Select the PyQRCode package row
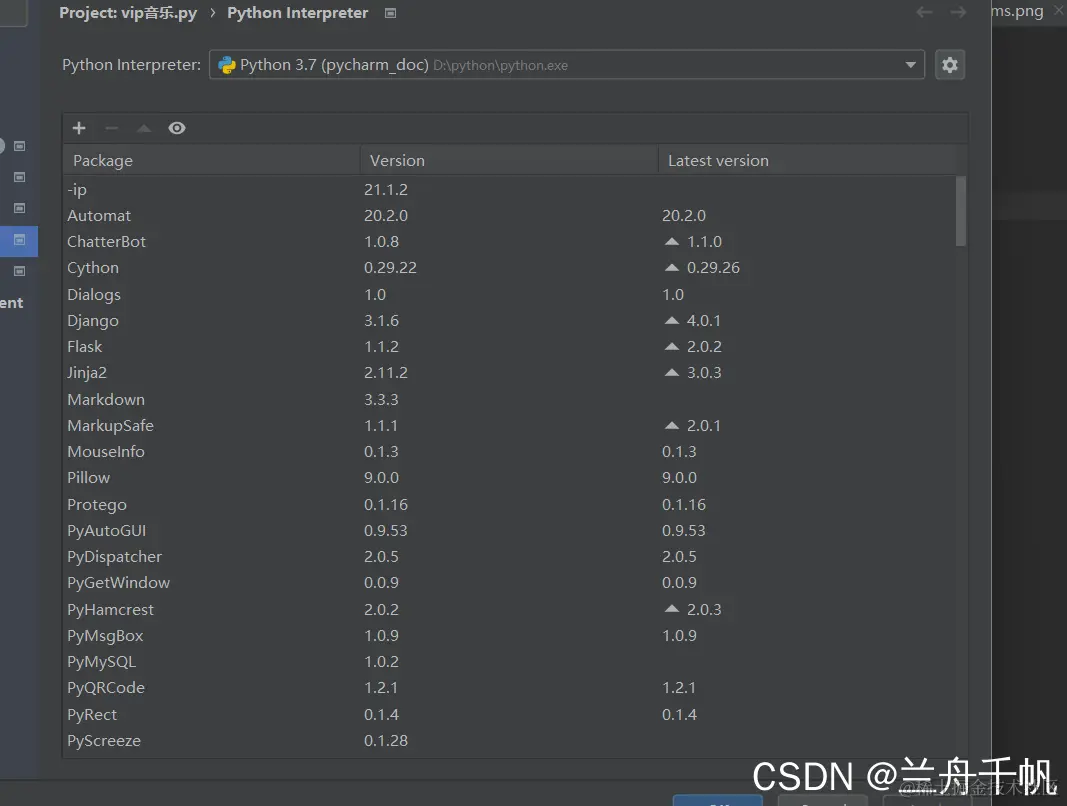 coord(509,688)
